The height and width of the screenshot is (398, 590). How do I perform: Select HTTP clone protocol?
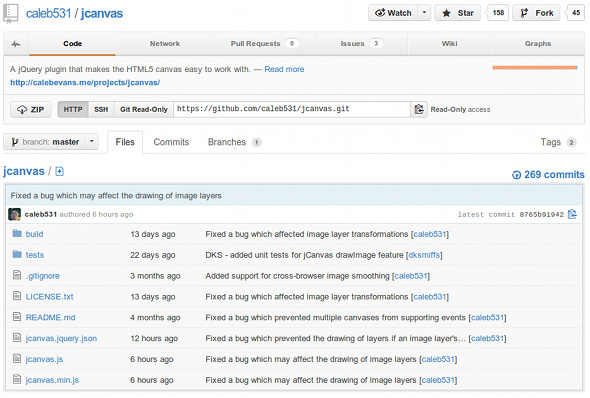(73, 109)
